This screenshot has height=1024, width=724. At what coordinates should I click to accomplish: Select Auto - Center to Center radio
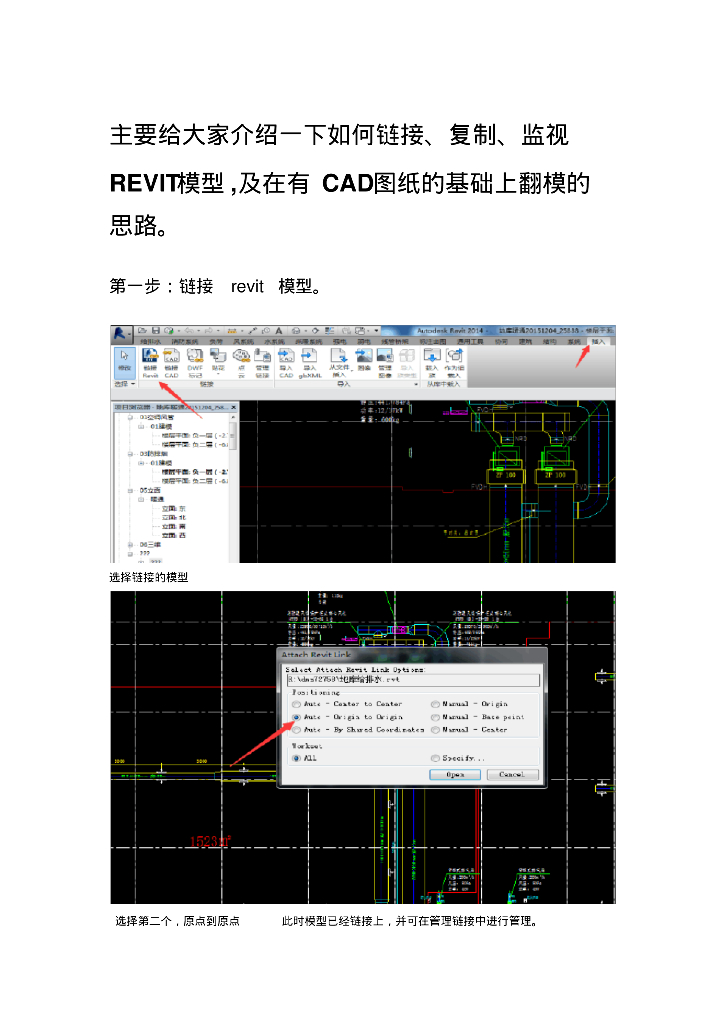tap(297, 704)
